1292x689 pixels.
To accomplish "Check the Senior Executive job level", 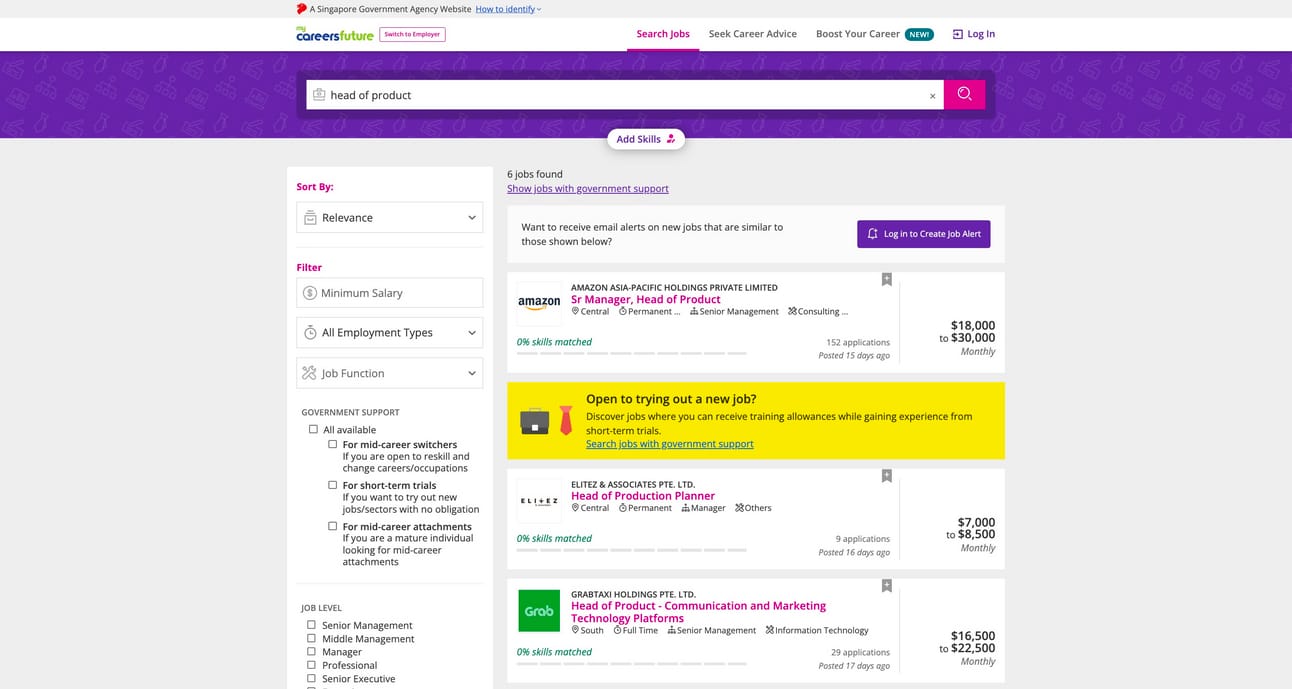I will [x=311, y=678].
